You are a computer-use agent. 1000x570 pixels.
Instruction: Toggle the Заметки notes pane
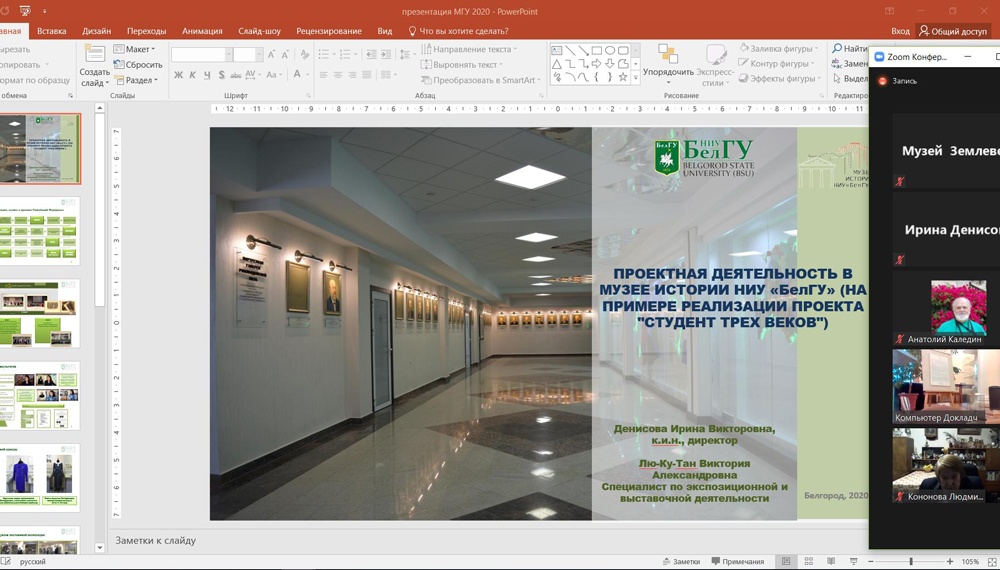681,562
